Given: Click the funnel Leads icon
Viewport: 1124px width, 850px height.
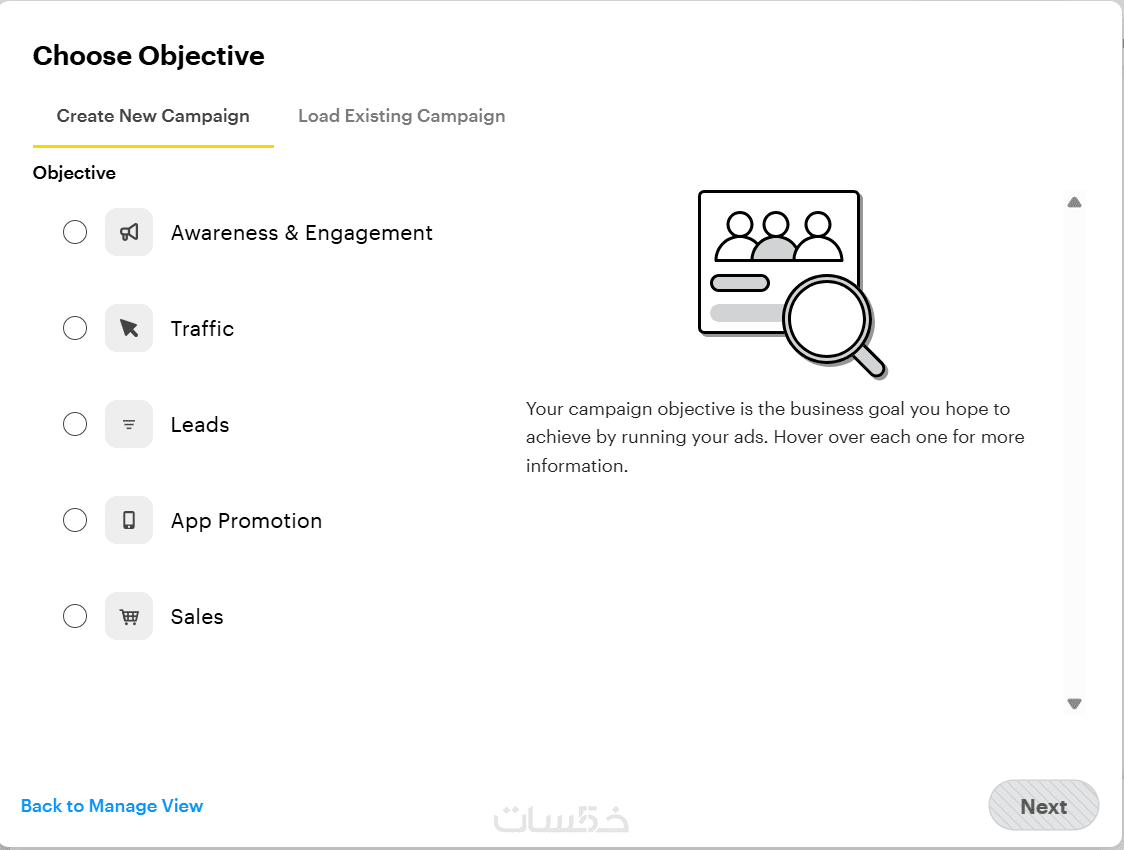Looking at the screenshot, I should [129, 424].
